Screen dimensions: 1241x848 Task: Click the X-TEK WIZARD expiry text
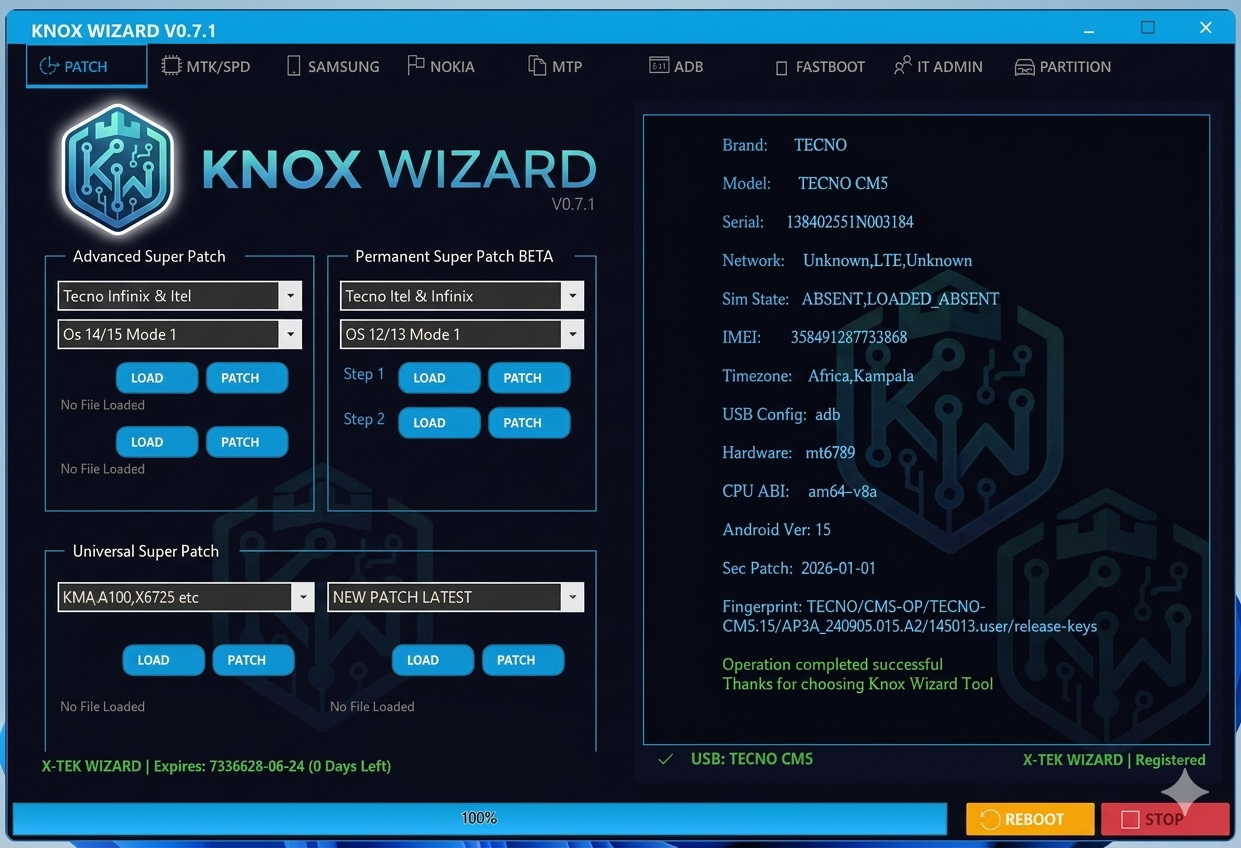(216, 766)
